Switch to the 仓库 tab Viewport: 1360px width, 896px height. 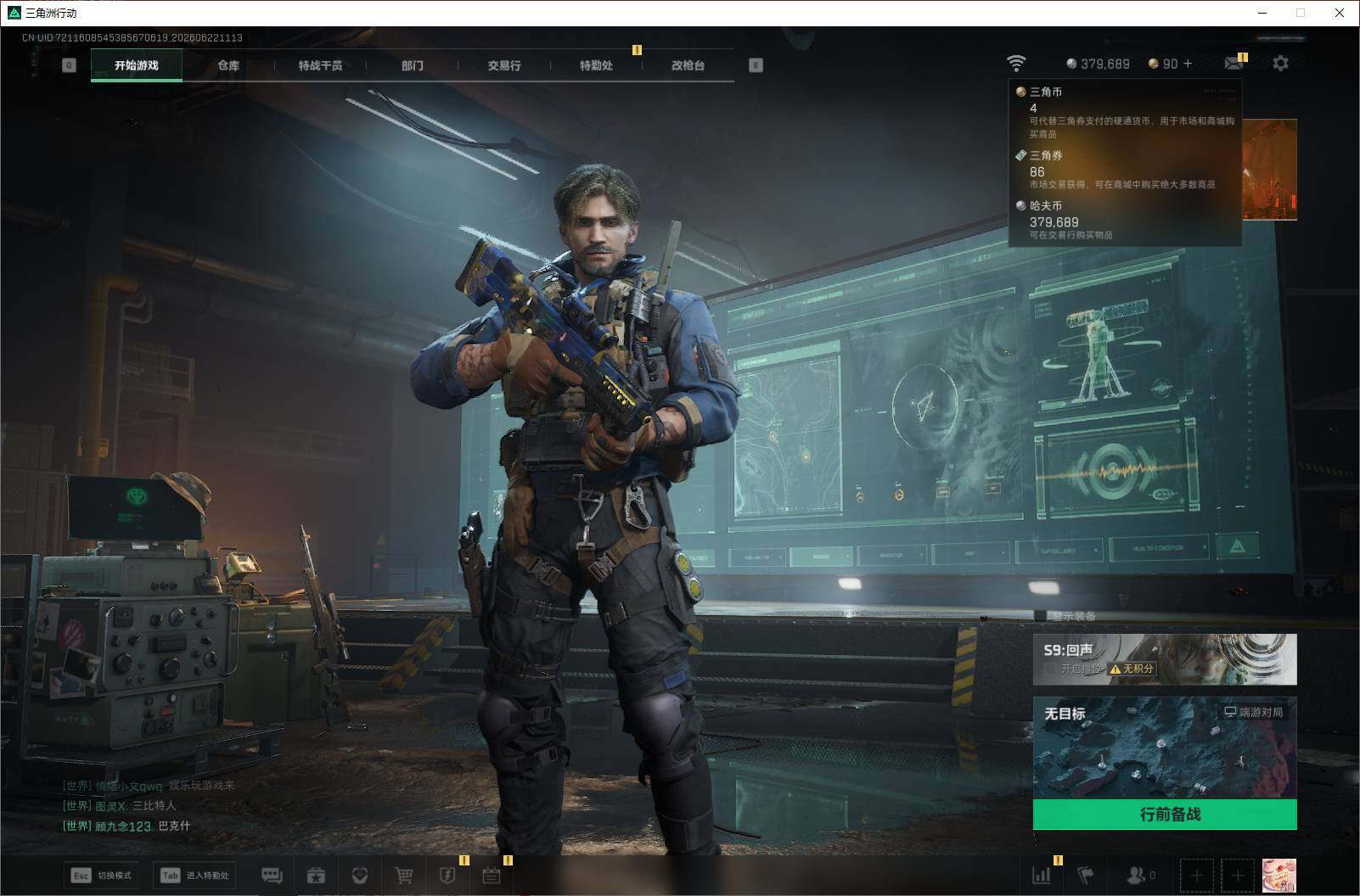tap(228, 65)
